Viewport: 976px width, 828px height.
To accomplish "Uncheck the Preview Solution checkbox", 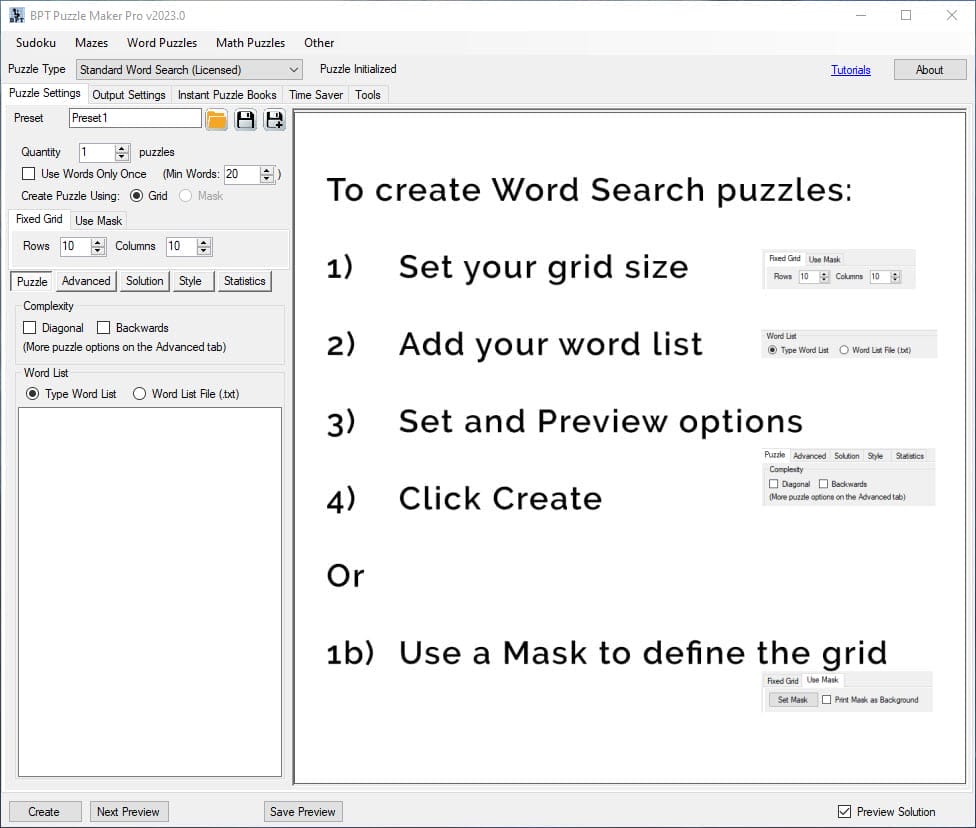I will coord(844,812).
